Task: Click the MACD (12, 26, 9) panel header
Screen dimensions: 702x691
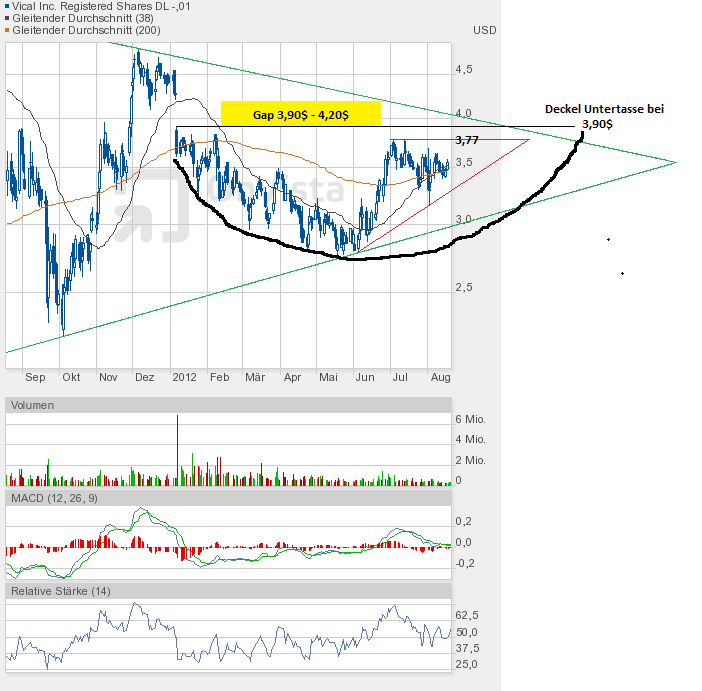Action: click(x=53, y=497)
